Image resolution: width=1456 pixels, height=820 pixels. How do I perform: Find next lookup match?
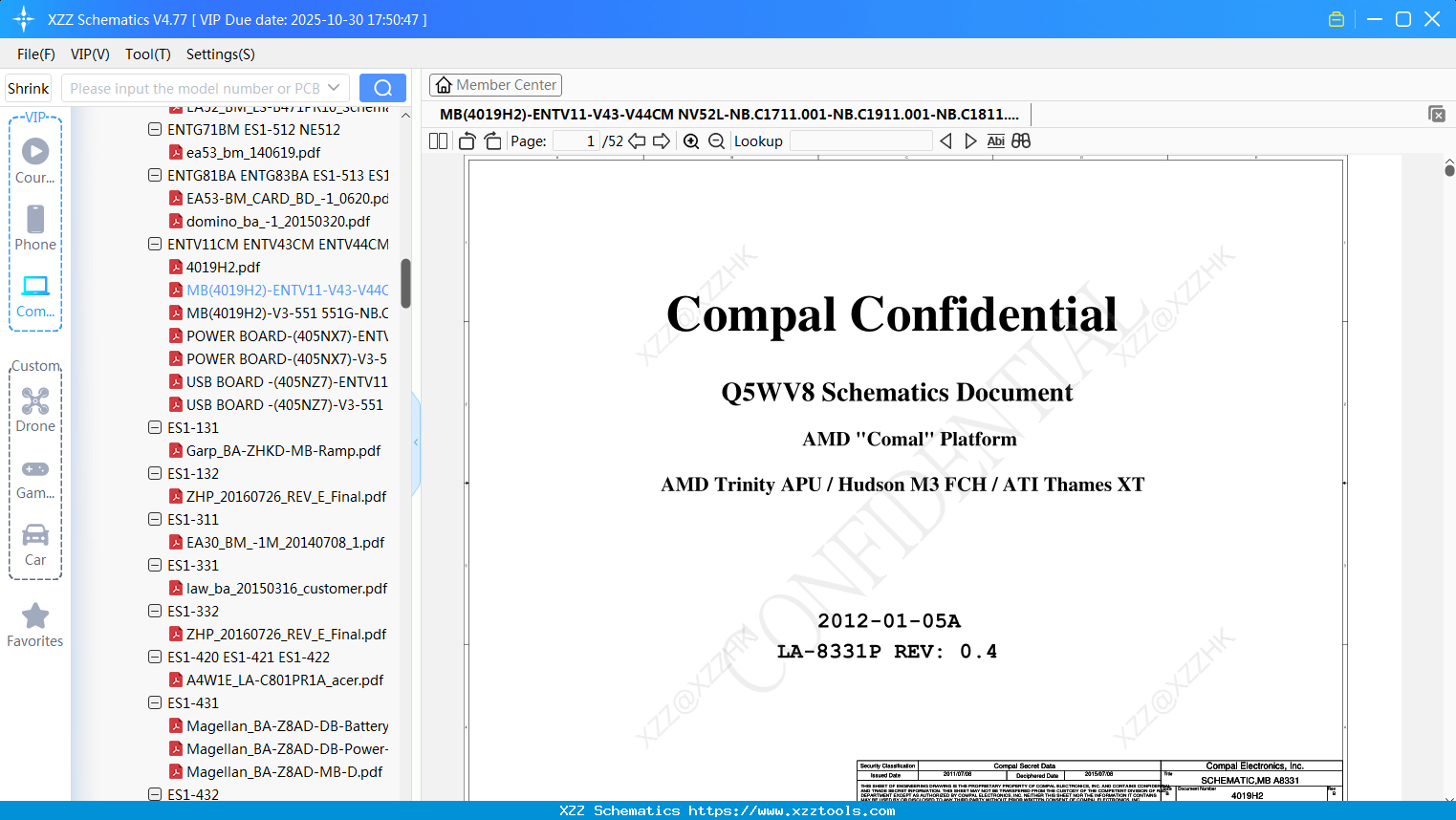[970, 141]
